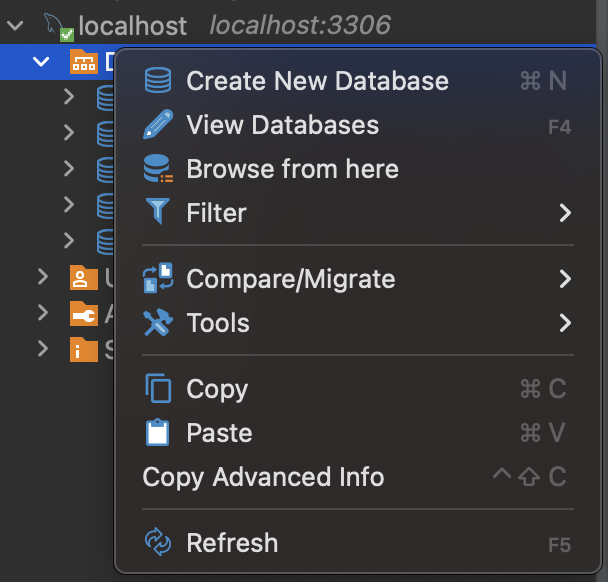Screen dimensions: 608x582
Task: Click the Tools wrench icon
Action: click(158, 323)
